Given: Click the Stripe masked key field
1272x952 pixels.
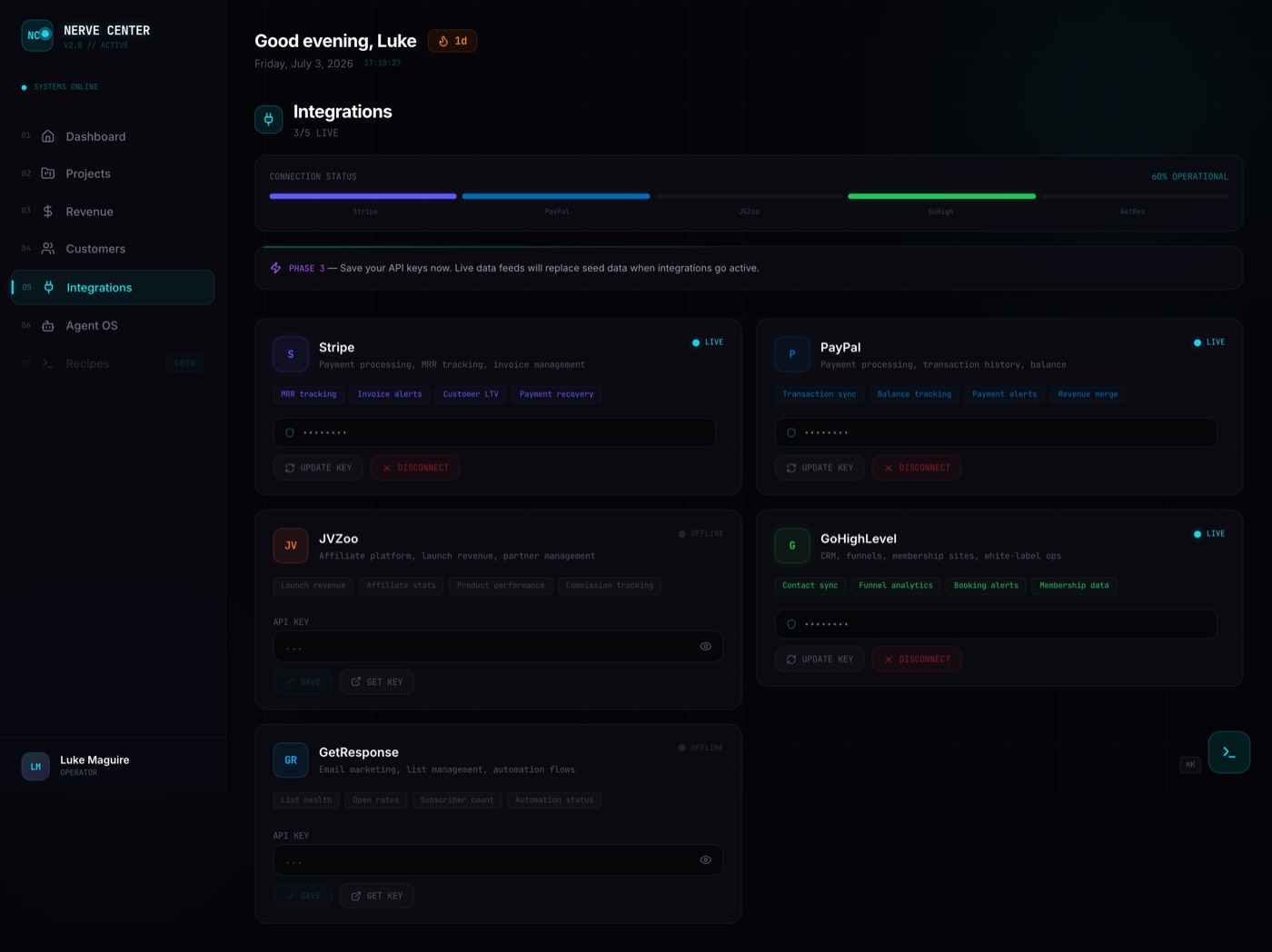Looking at the screenshot, I should (494, 432).
